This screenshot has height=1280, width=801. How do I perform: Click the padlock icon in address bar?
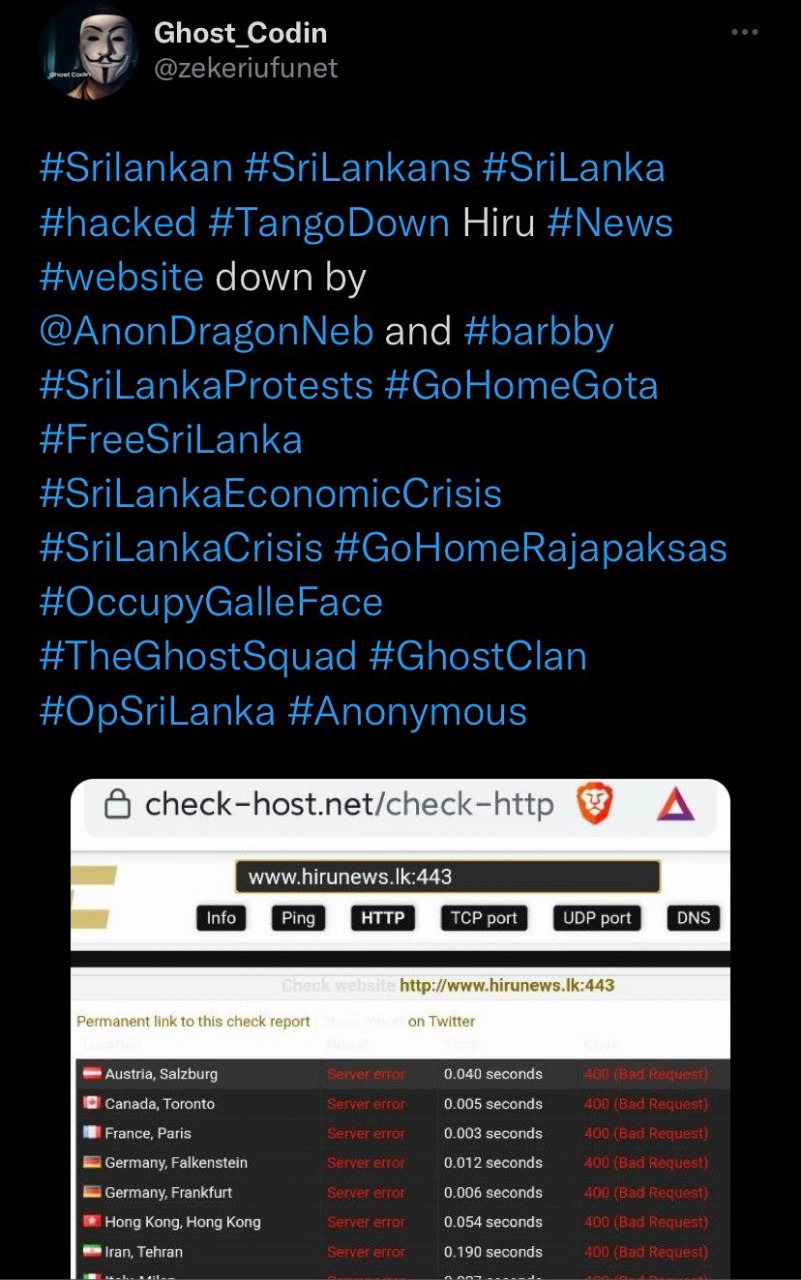[118, 805]
